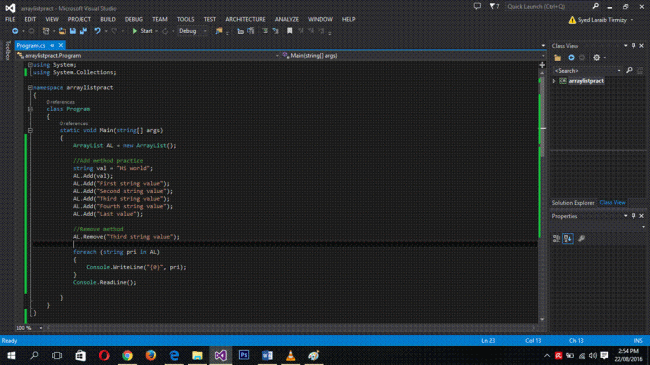
Task: Click the Property Pages wrench icon
Action: [582, 238]
